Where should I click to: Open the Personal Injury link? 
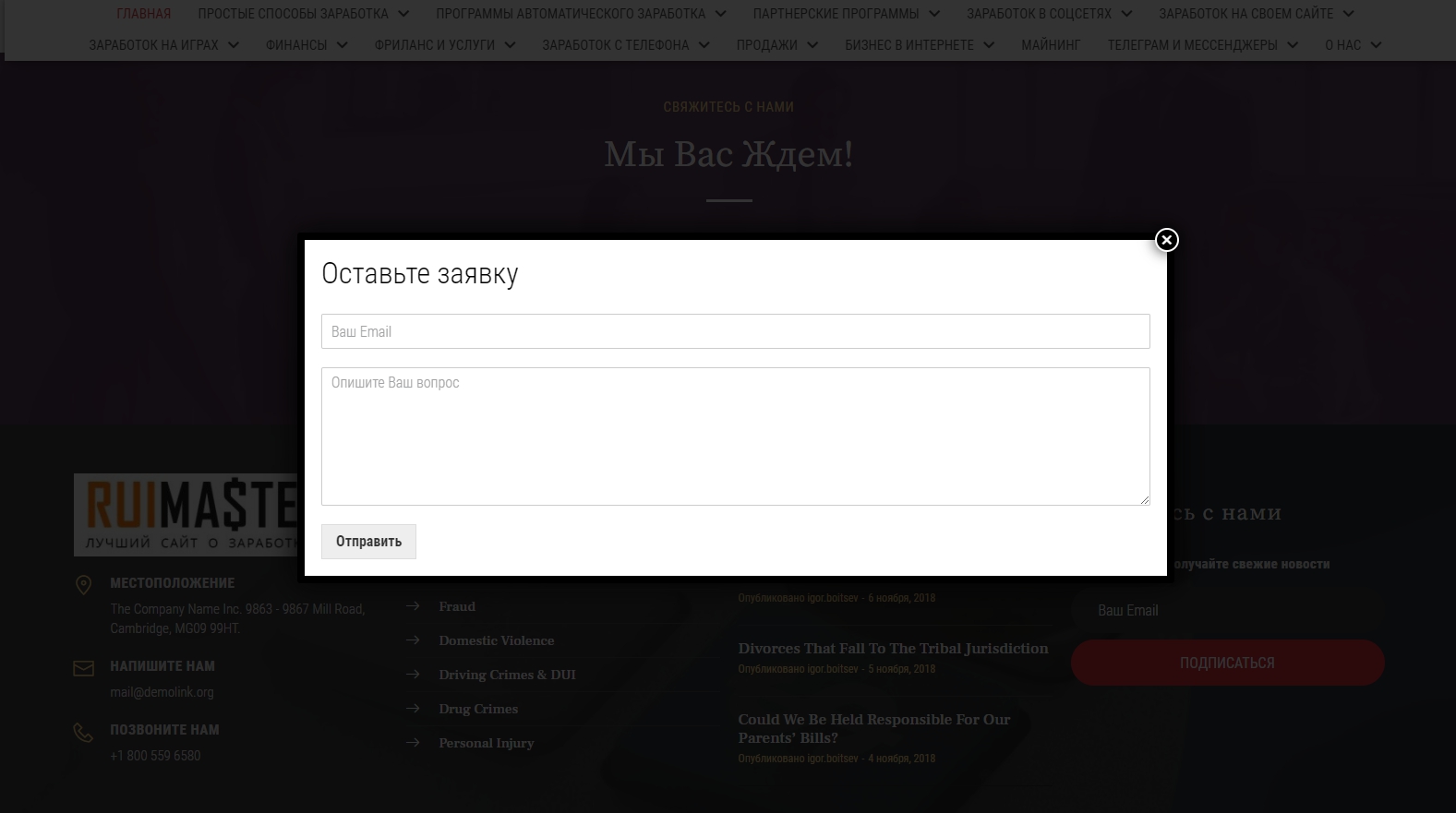[487, 743]
